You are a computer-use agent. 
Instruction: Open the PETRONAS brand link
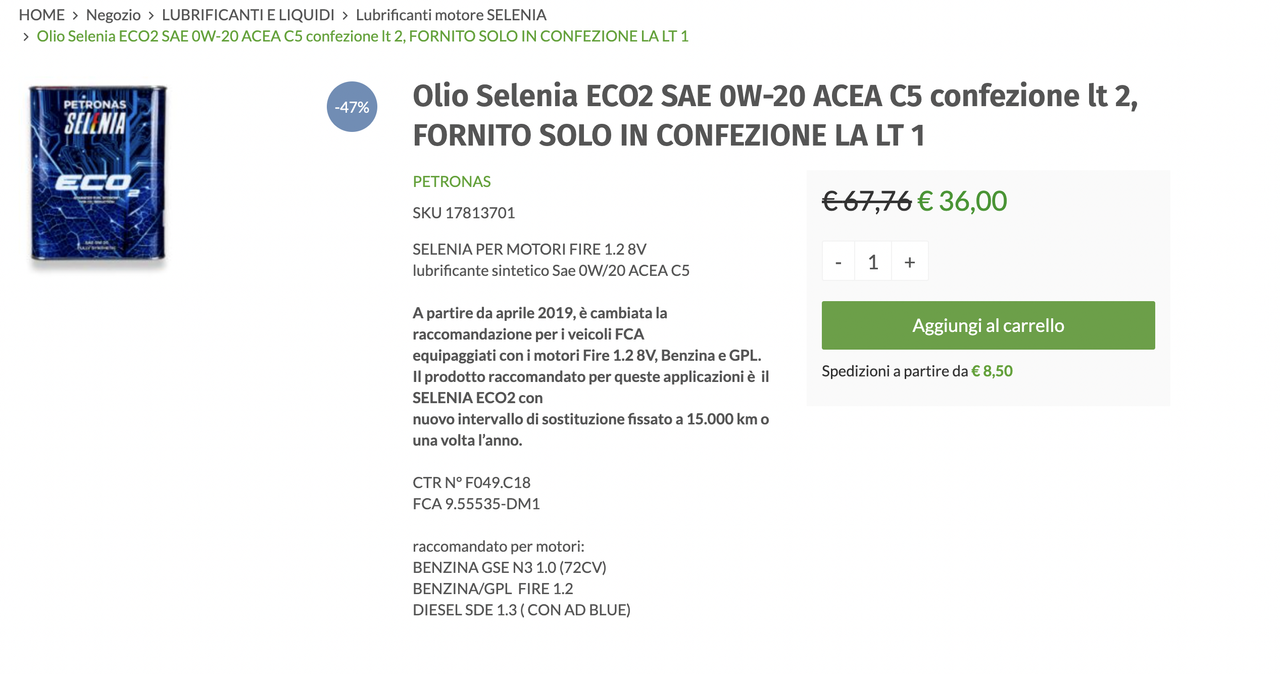[452, 181]
